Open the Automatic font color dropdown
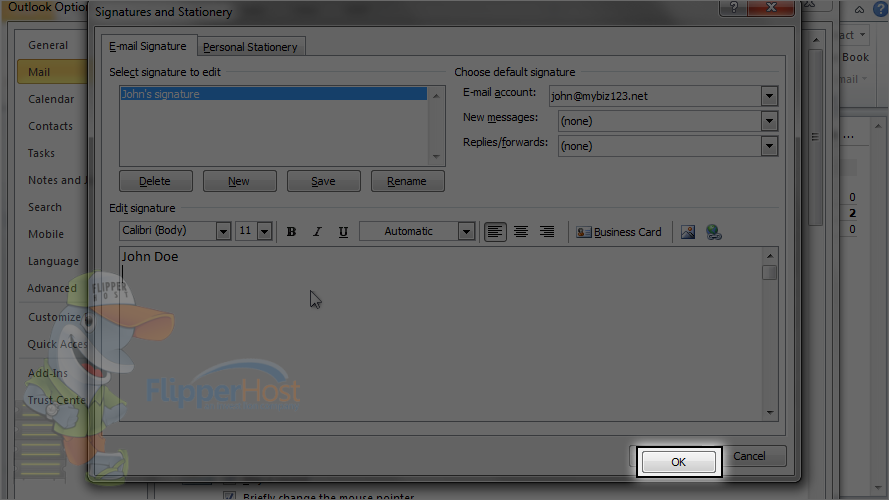 466,231
